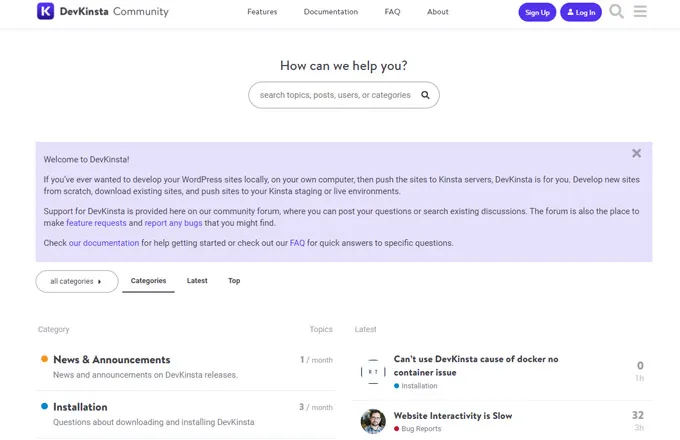Click the Log In button

[581, 12]
